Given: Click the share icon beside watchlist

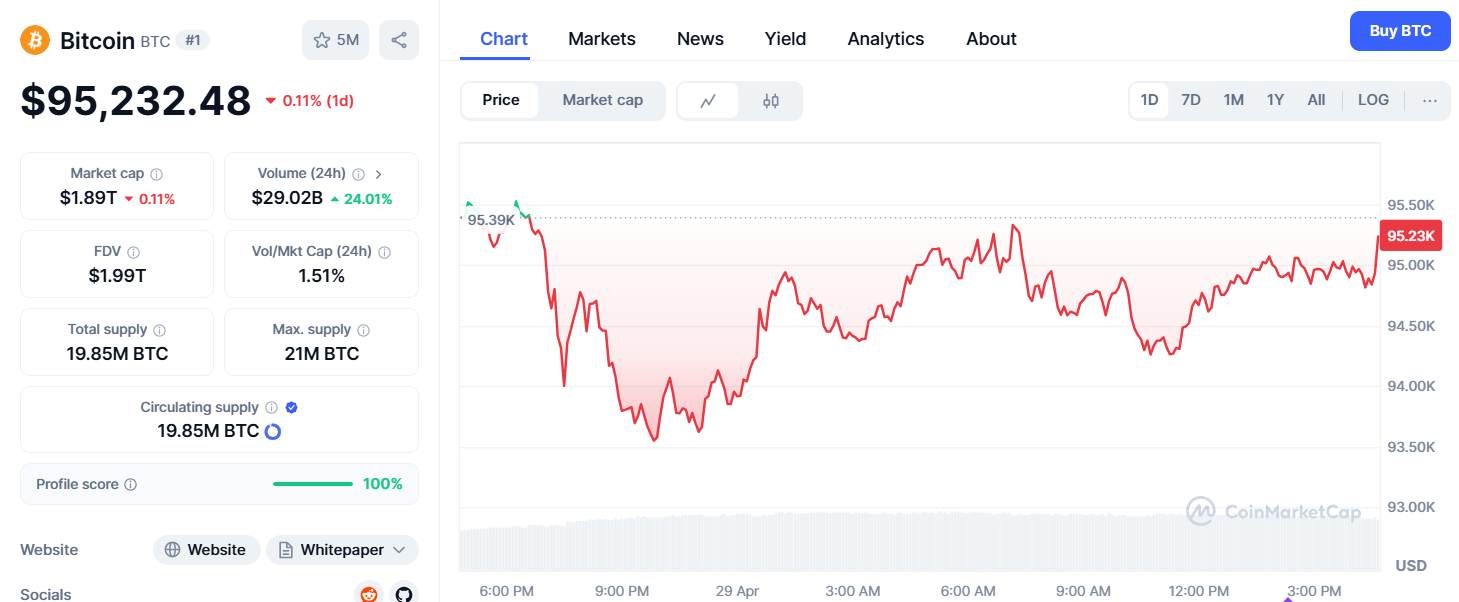Looking at the screenshot, I should (x=399, y=40).
